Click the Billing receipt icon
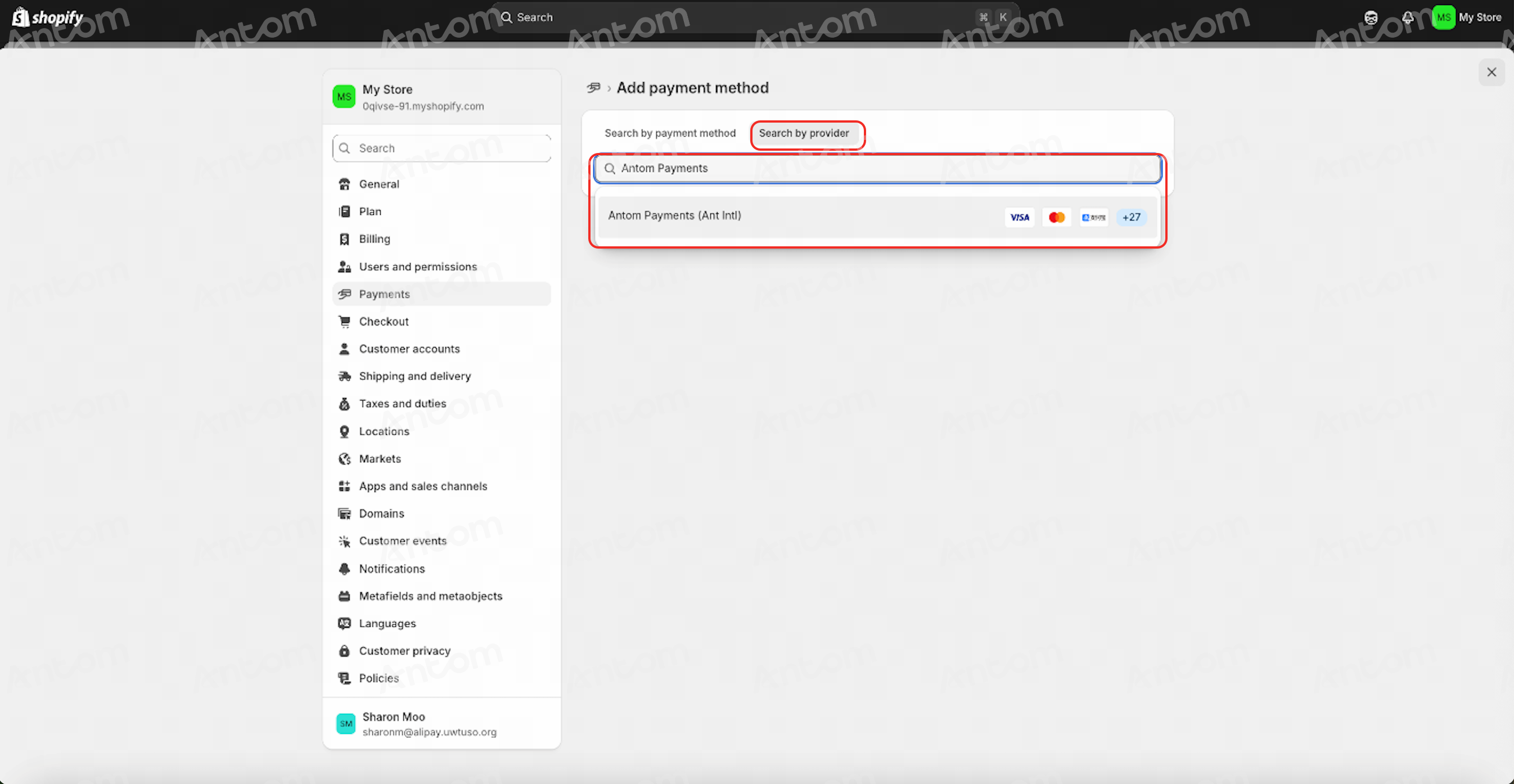The width and height of the screenshot is (1514, 784). [344, 238]
